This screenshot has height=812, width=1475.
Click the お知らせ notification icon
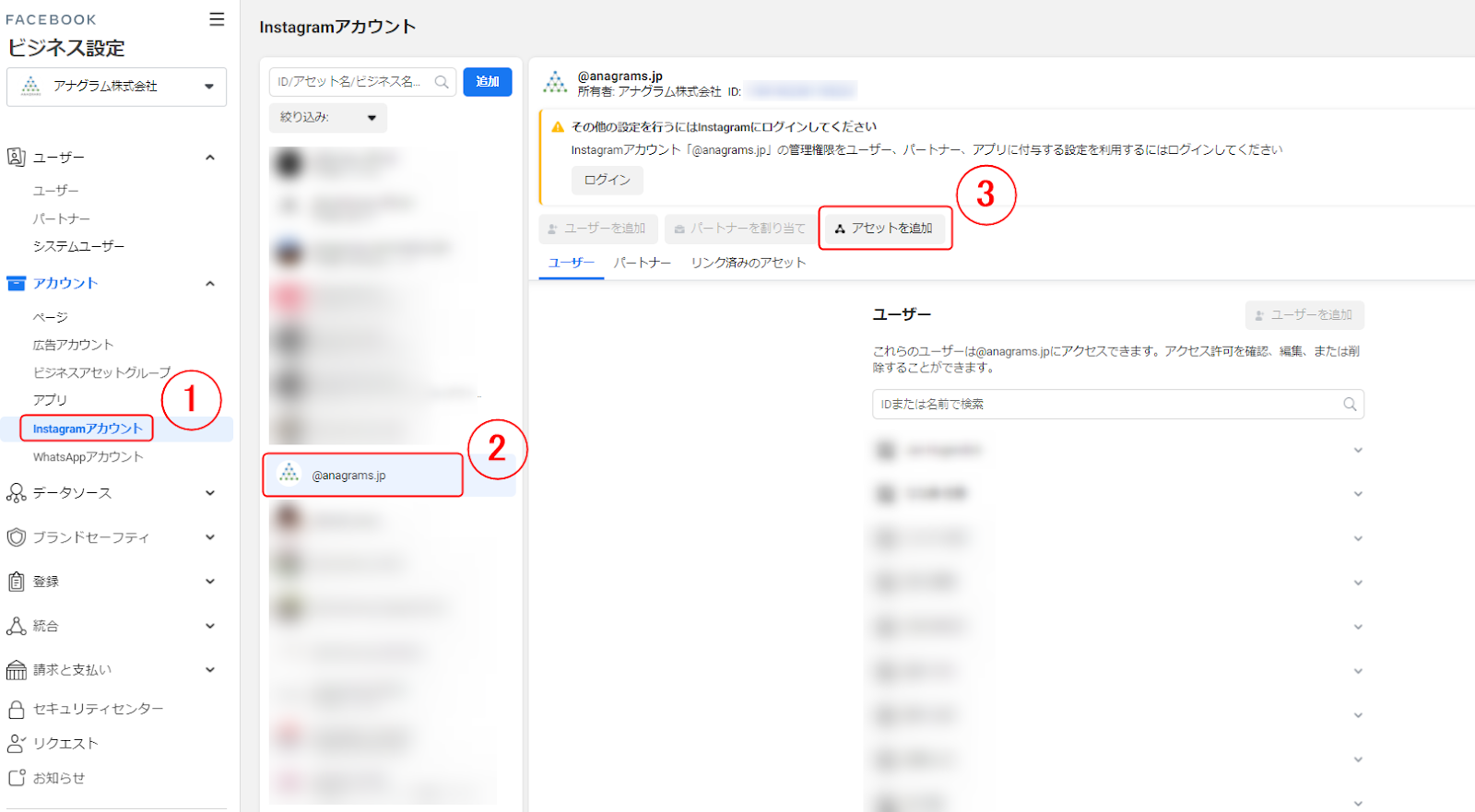click(16, 778)
